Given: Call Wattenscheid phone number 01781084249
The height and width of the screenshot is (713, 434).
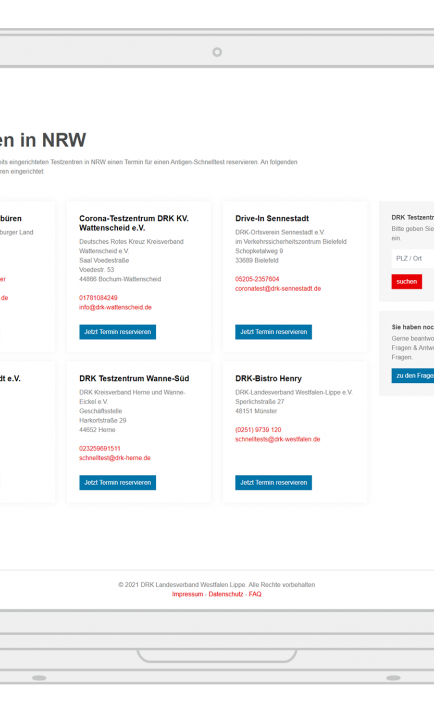Looking at the screenshot, I should point(98,298).
